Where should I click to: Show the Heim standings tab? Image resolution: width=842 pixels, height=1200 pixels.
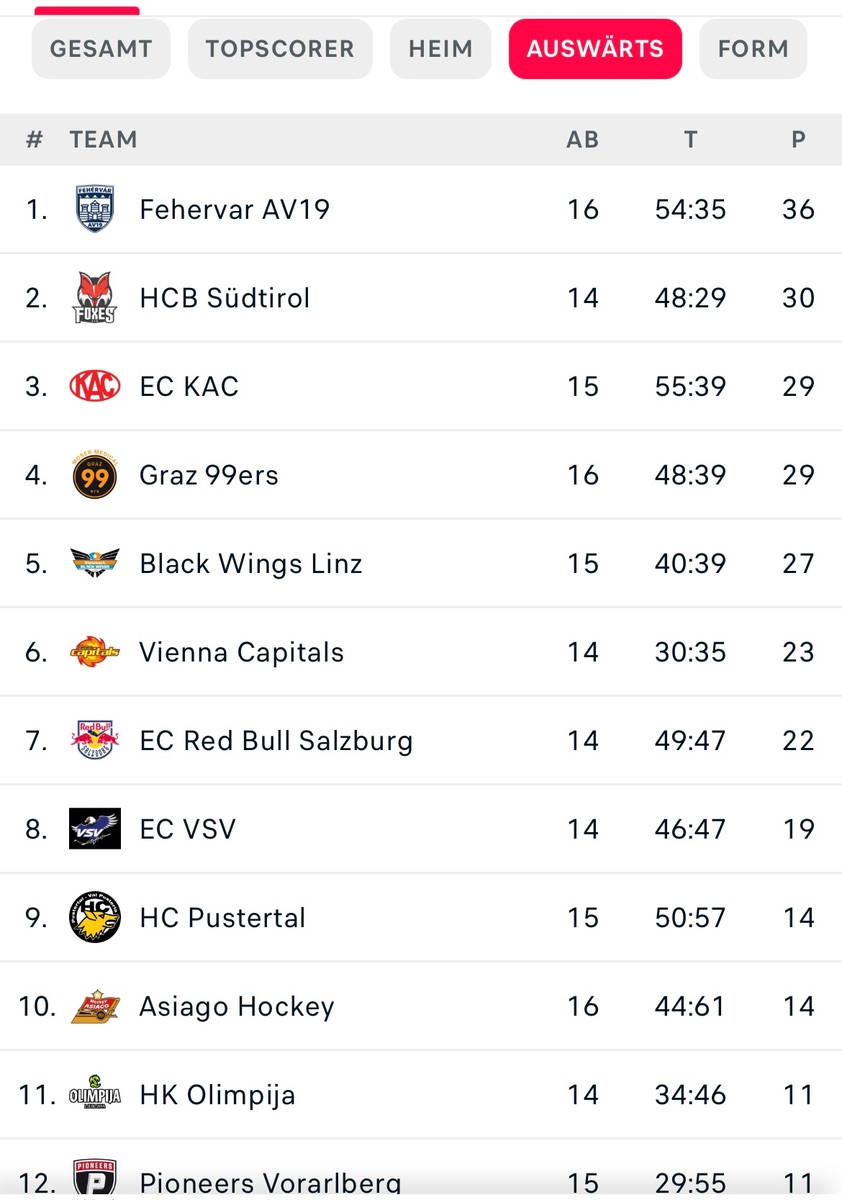point(440,49)
